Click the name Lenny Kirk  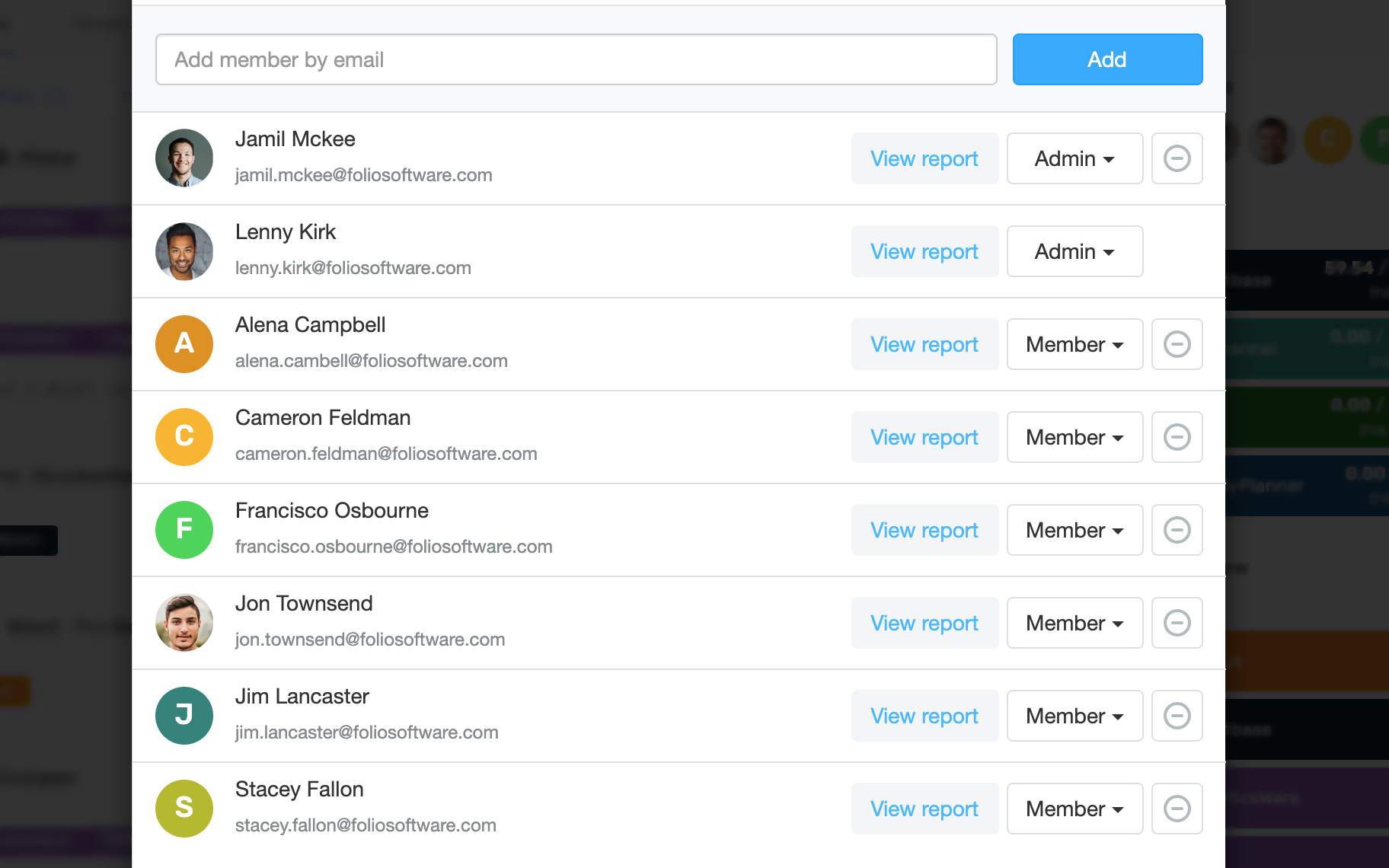pyautogui.click(x=286, y=232)
